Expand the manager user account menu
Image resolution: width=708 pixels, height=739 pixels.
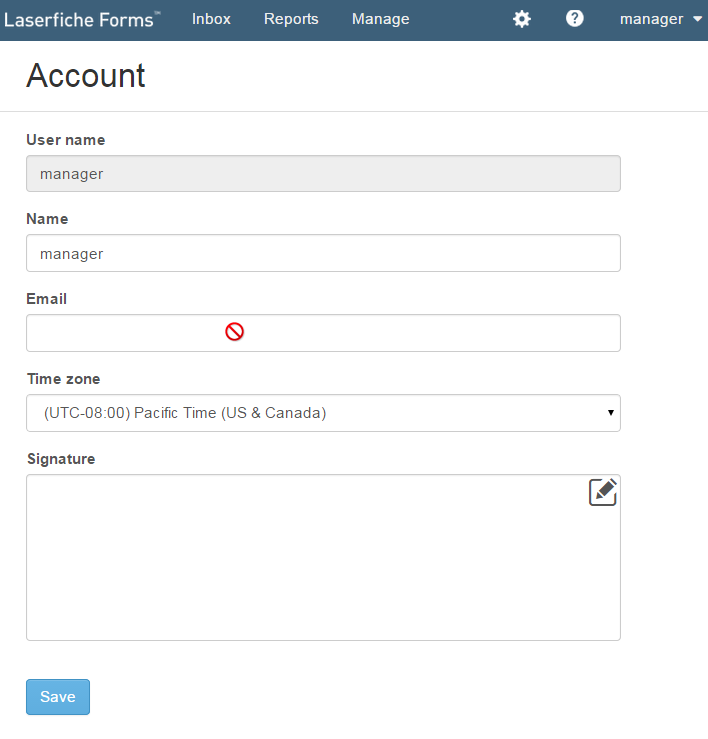click(x=660, y=19)
